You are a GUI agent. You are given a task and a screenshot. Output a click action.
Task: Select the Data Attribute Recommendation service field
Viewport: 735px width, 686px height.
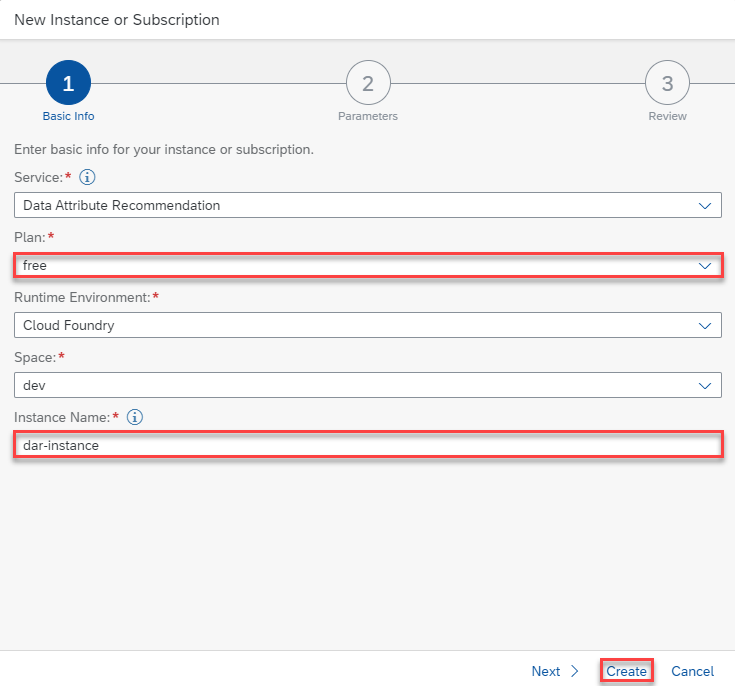pos(368,205)
